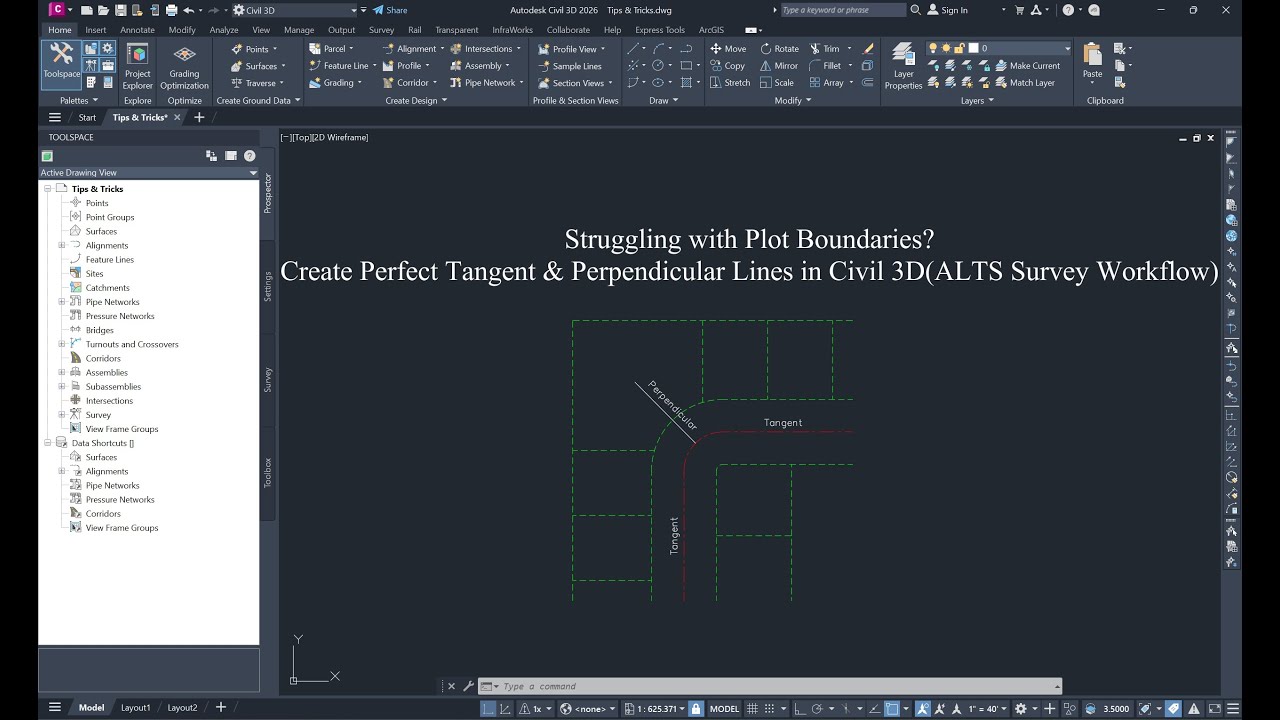Toggle object snap in status bar
Viewport: 1280px width, 720px height.
pyautogui.click(x=892, y=708)
